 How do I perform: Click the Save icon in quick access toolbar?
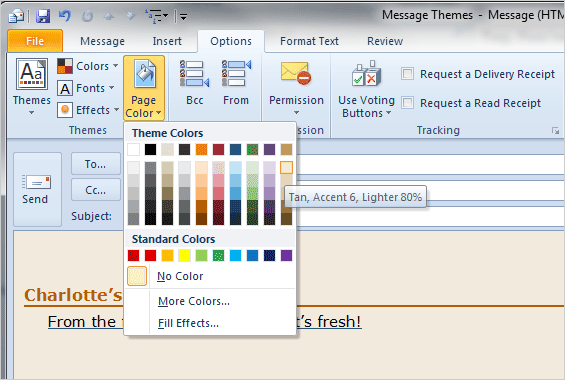[43, 16]
